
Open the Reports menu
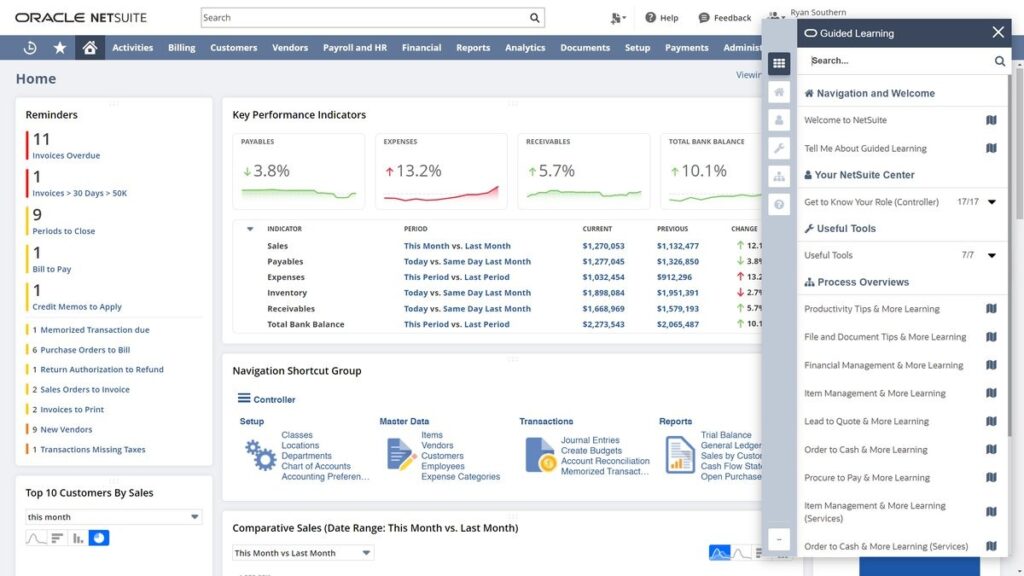(x=473, y=48)
